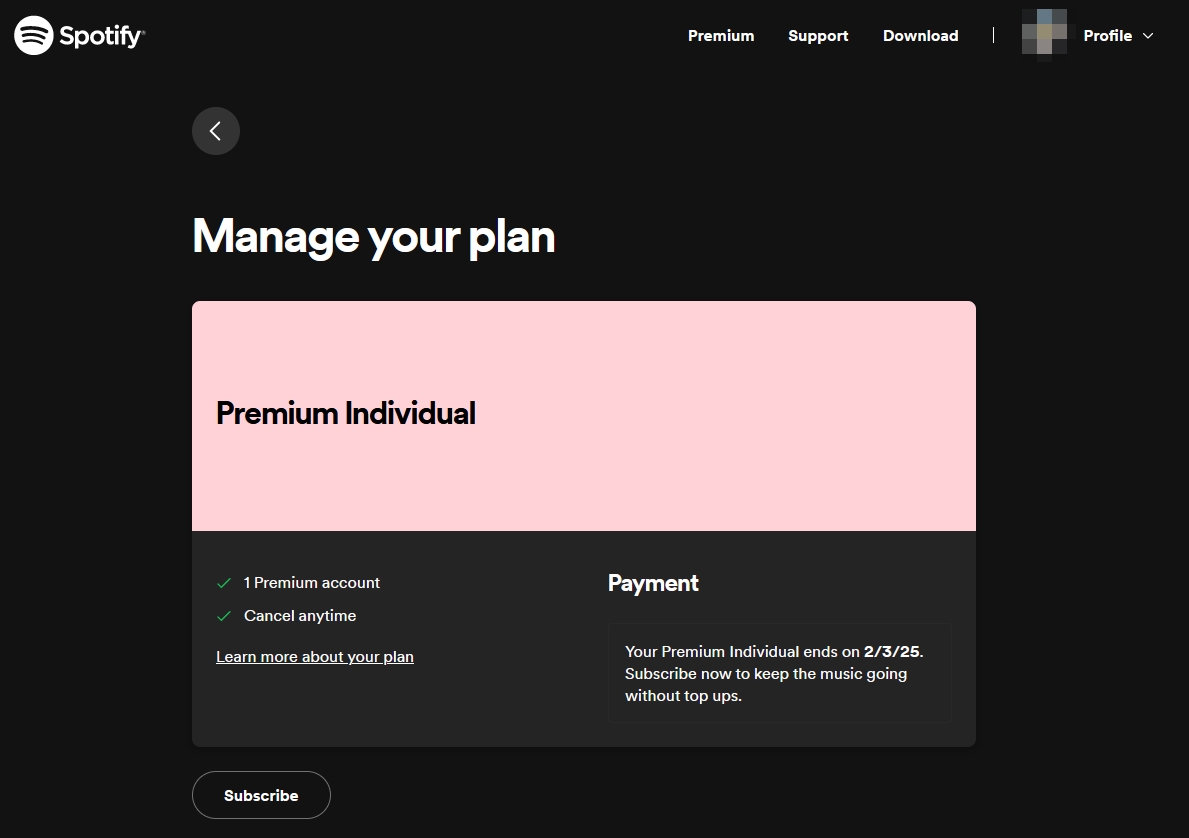Go back using the left arrow button
1189x838 pixels.
(216, 131)
